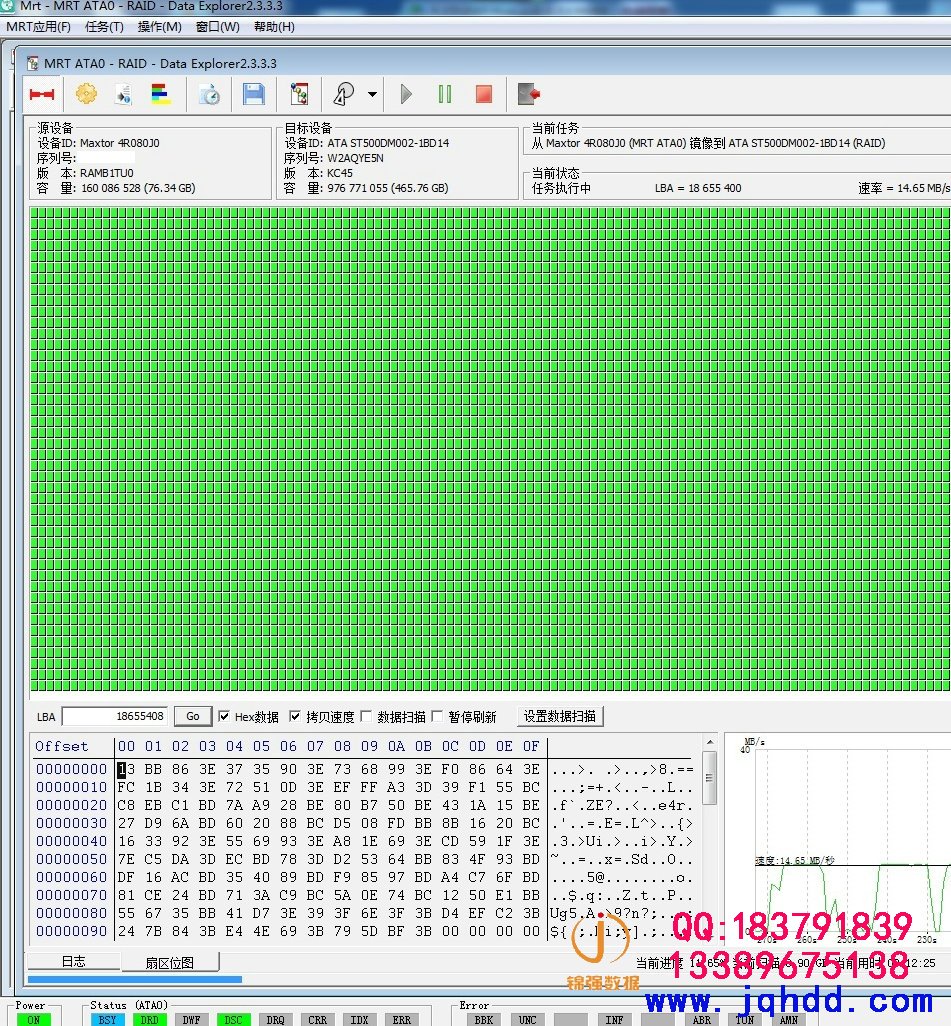This screenshot has height=1026, width=951.
Task: Click the Data Explorer window title icon
Action: click(32, 63)
